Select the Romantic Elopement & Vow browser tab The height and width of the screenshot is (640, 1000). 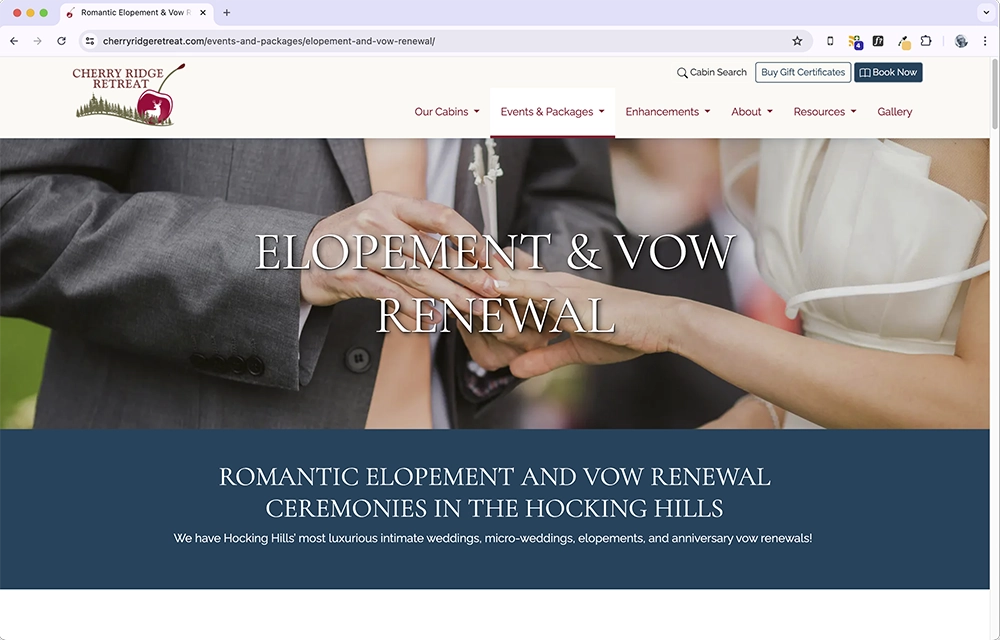pos(135,12)
